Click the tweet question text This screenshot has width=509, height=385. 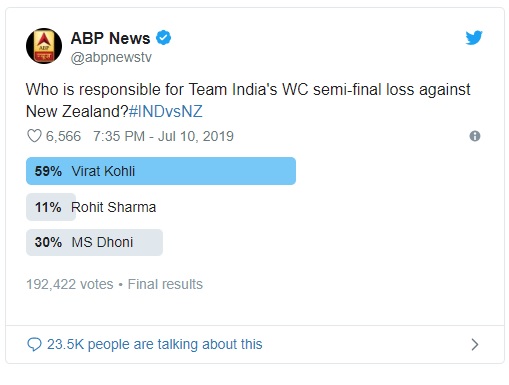248,100
